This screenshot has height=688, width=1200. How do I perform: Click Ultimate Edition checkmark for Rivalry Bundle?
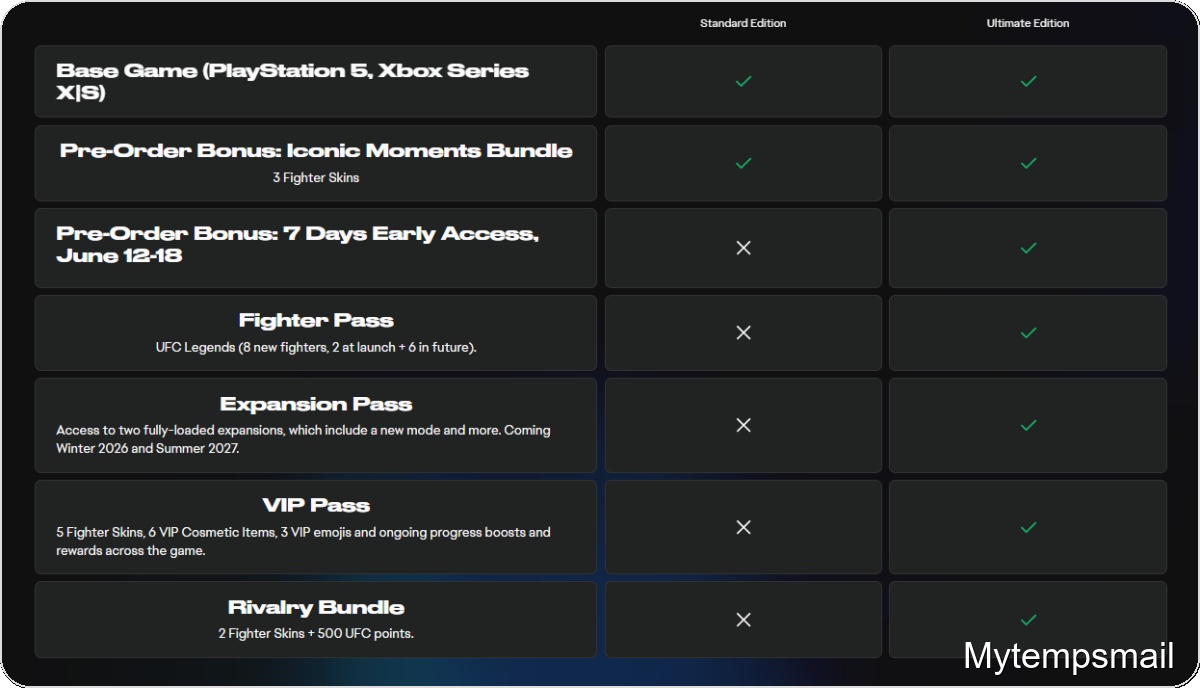point(1028,620)
